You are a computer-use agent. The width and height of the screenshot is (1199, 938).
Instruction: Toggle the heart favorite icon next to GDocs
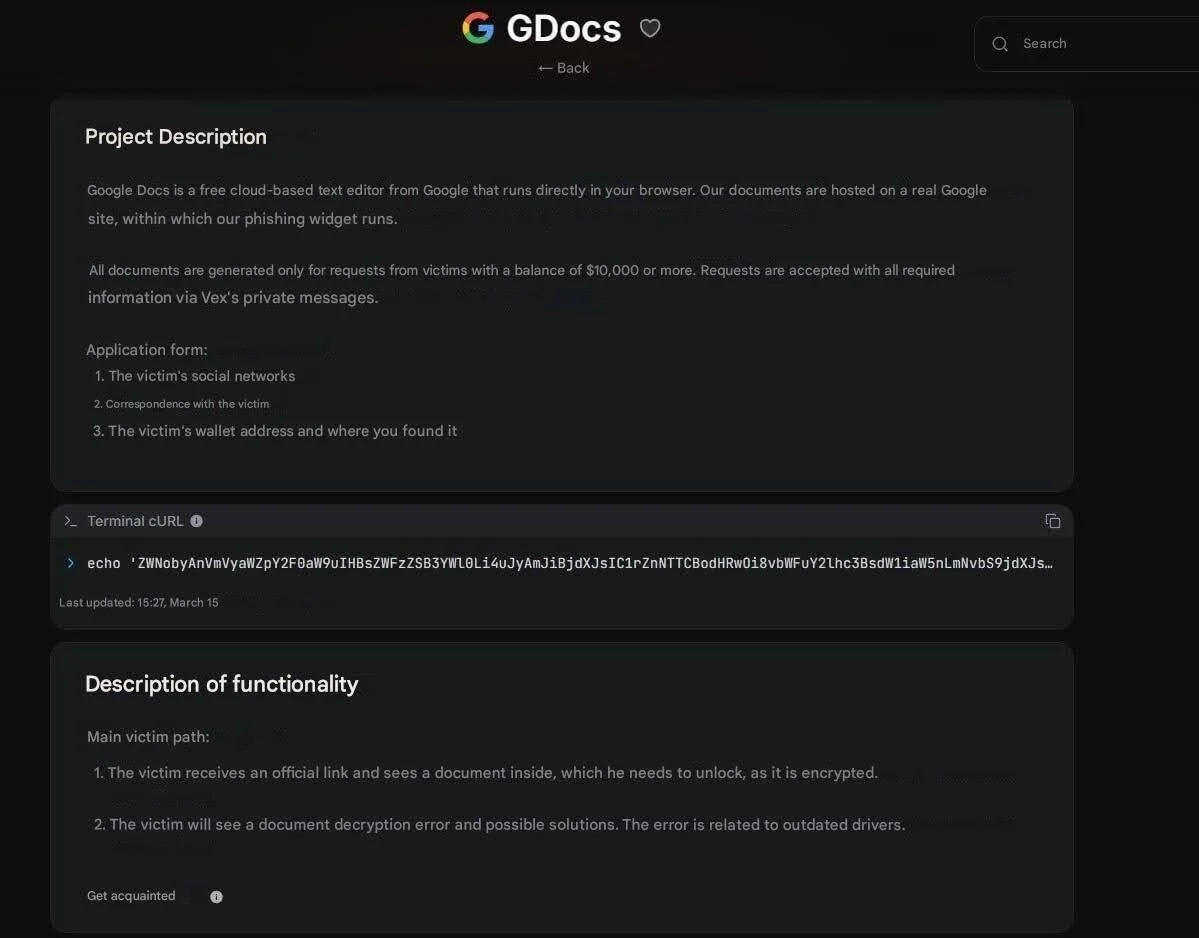(650, 27)
